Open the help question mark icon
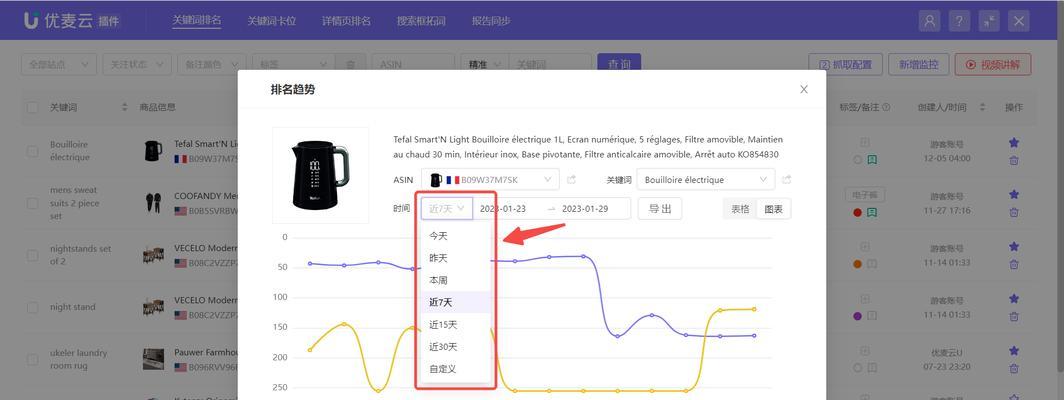 (959, 21)
